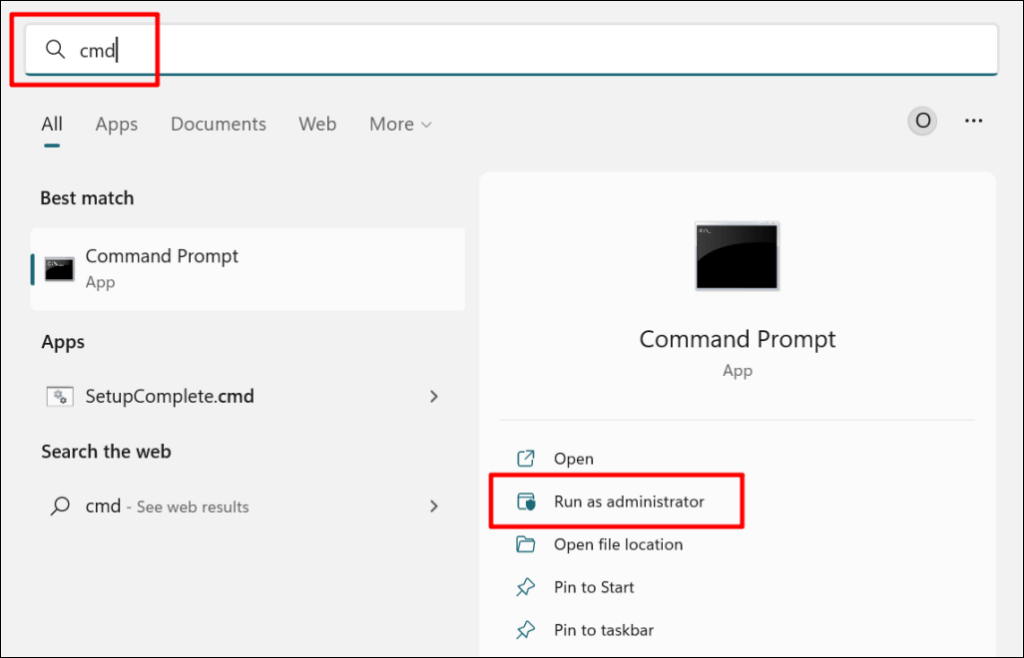This screenshot has height=658, width=1024.
Task: Click the O user account avatar
Action: point(922,121)
